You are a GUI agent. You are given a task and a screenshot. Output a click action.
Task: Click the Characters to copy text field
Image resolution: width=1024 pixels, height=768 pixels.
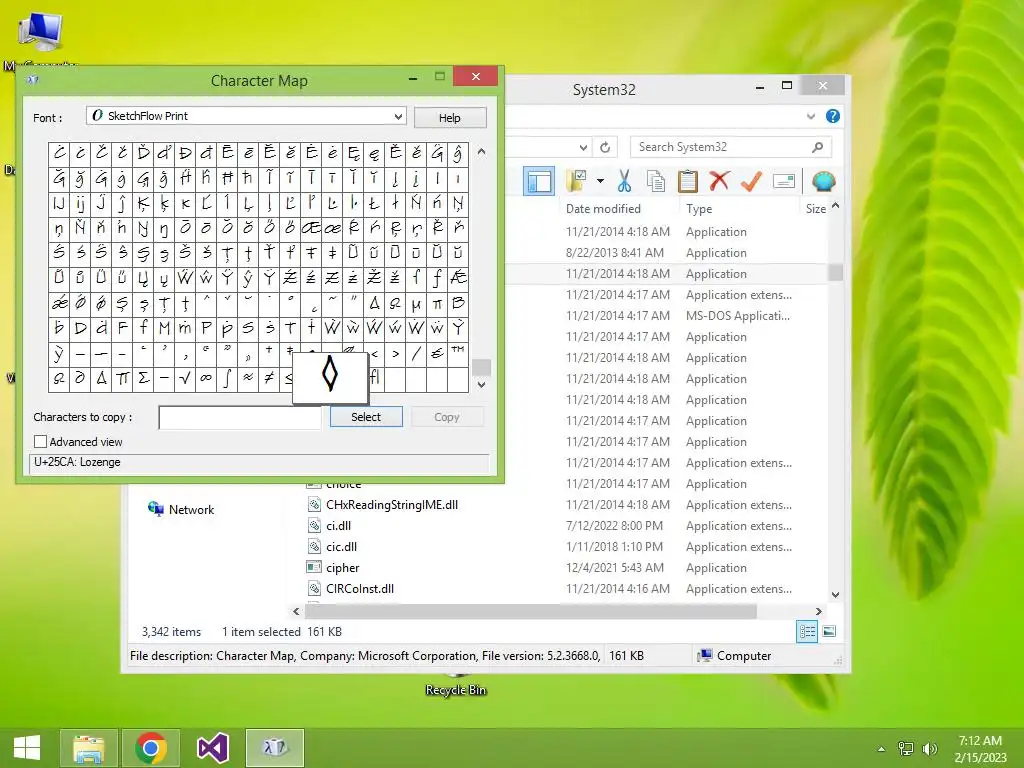click(x=240, y=417)
